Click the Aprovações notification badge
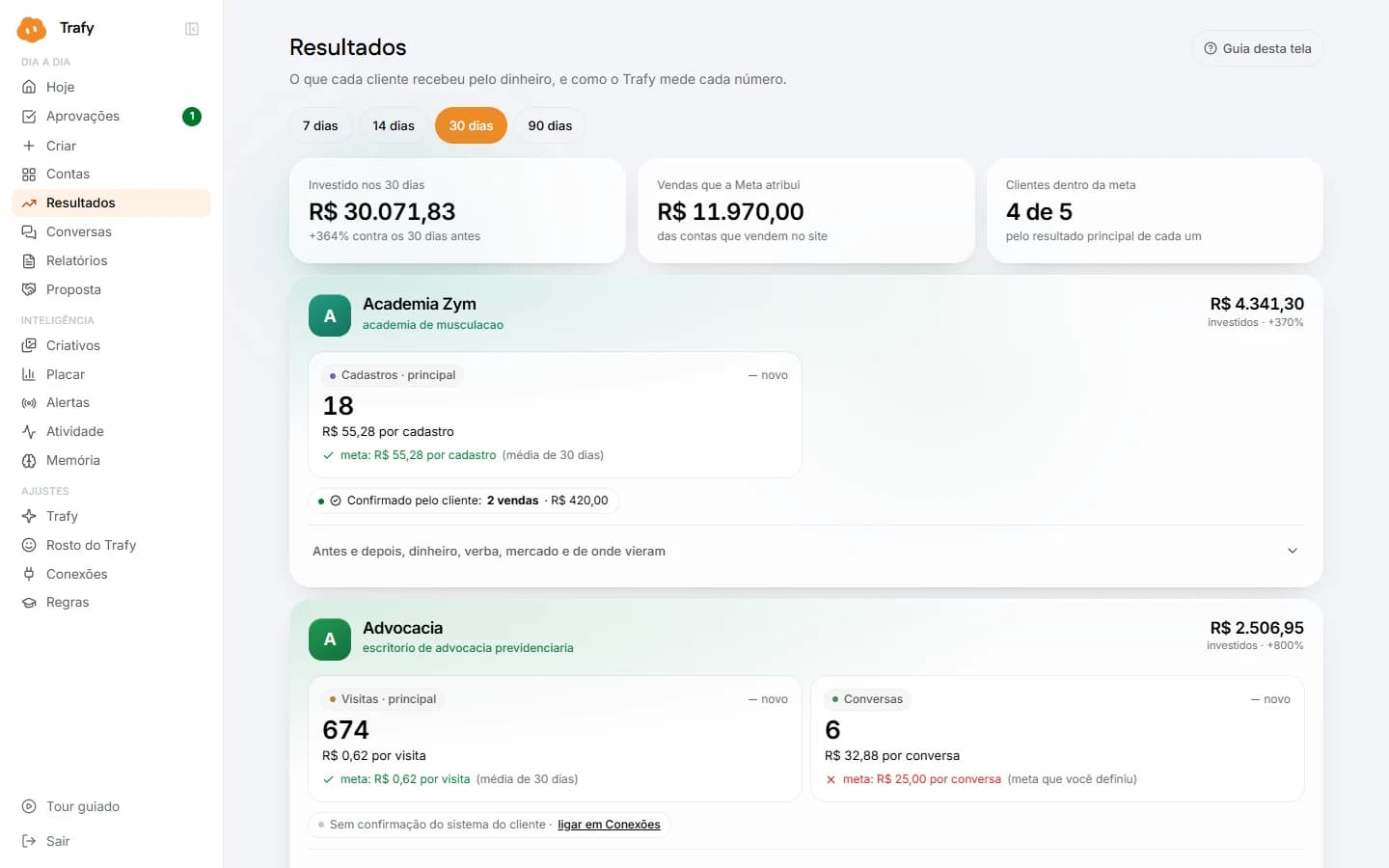The width and height of the screenshot is (1389, 868). [192, 116]
